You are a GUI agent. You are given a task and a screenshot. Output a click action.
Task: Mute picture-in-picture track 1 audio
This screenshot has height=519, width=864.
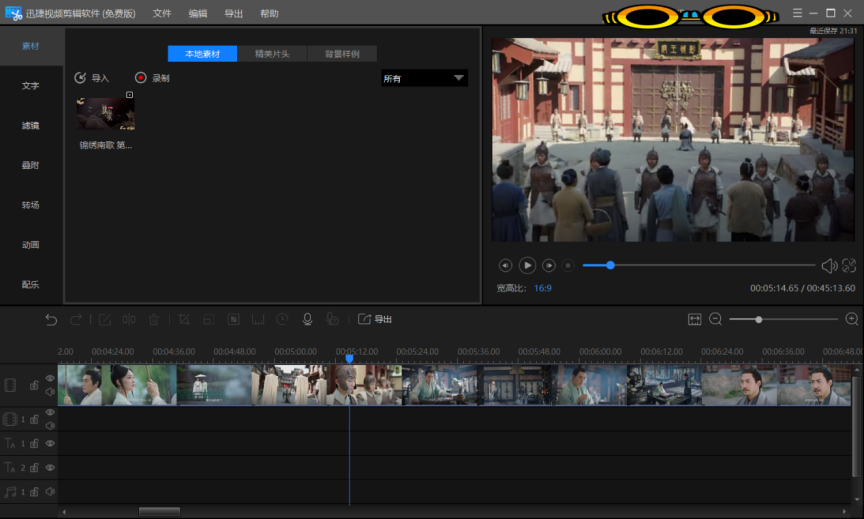50,425
